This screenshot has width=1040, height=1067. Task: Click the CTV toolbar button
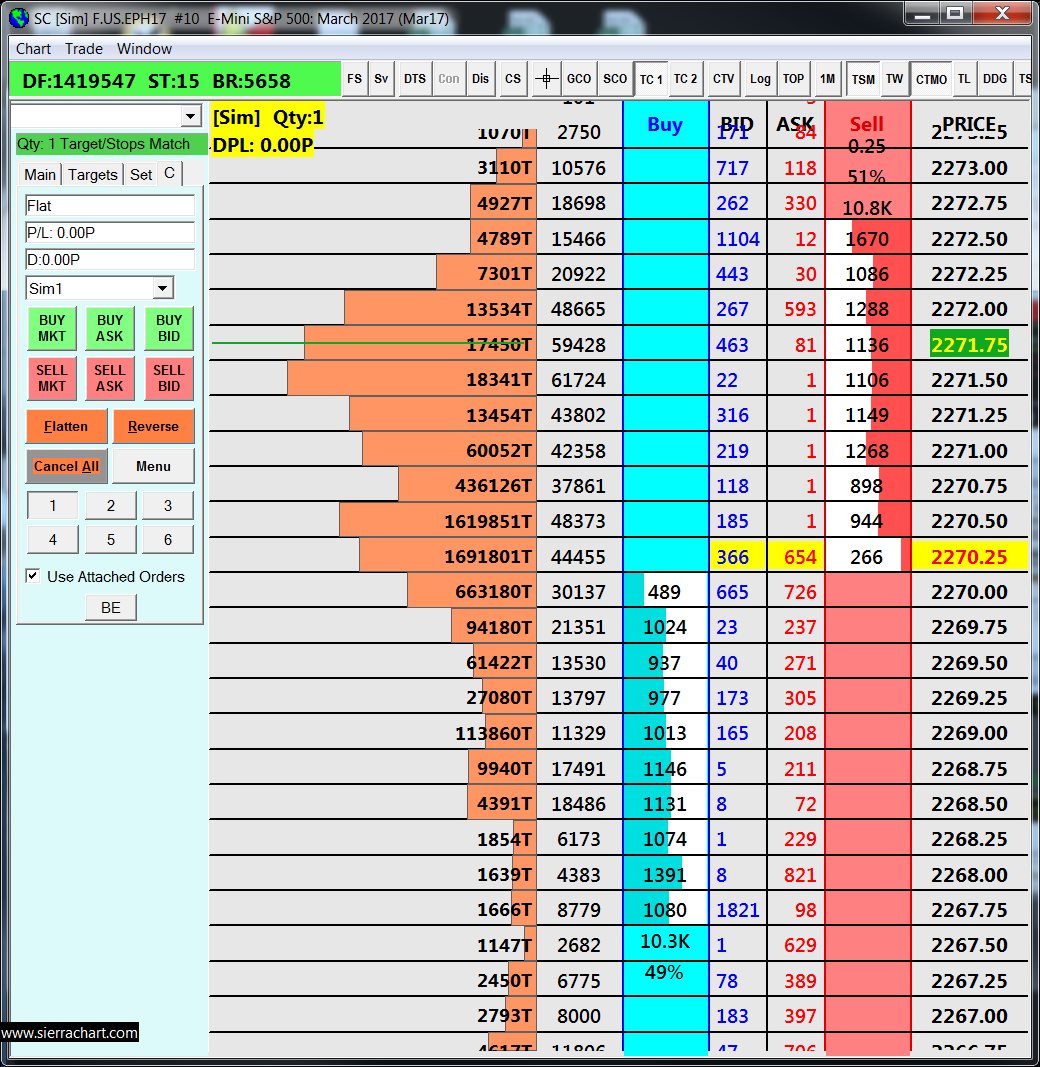pyautogui.click(x=724, y=79)
